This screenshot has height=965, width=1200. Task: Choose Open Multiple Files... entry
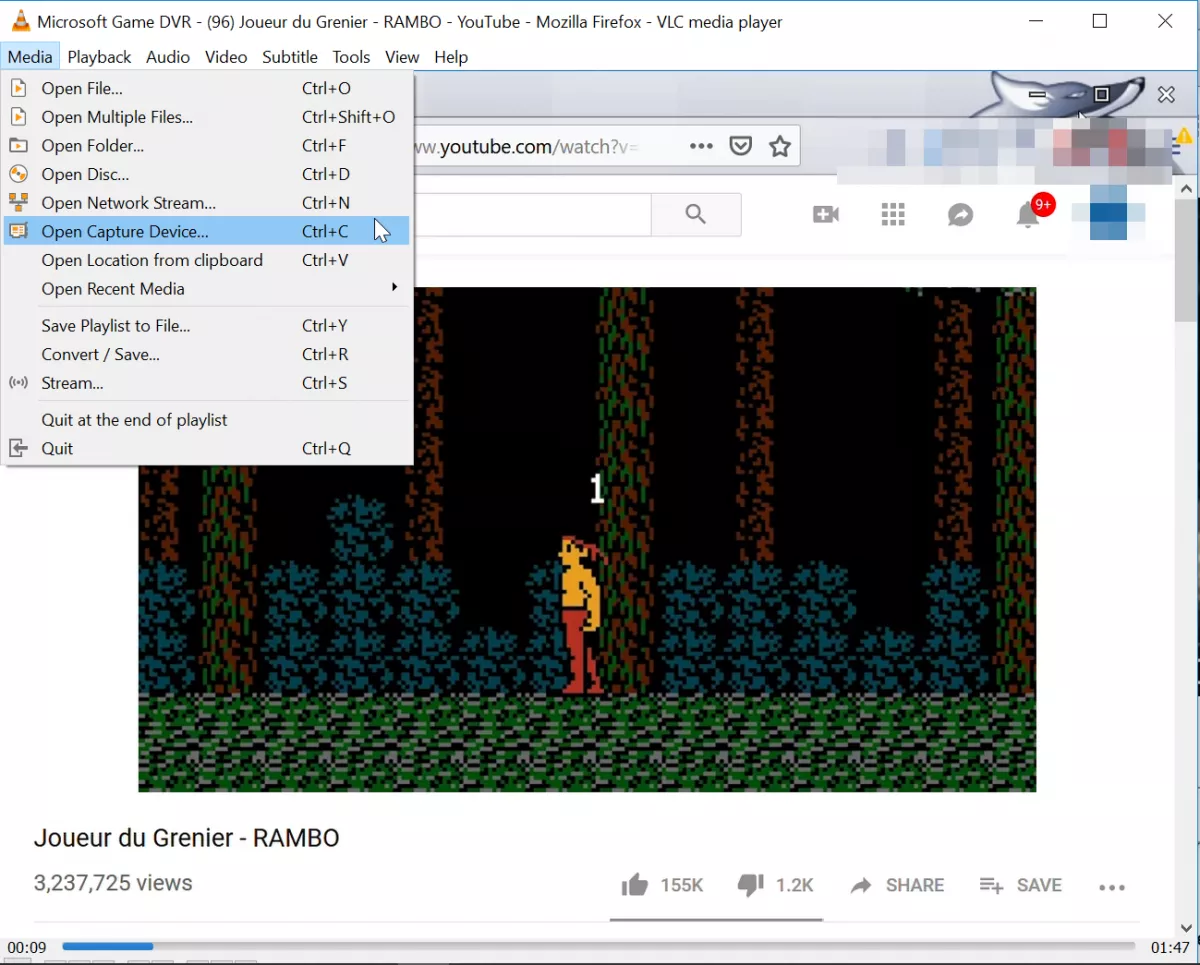click(207, 117)
